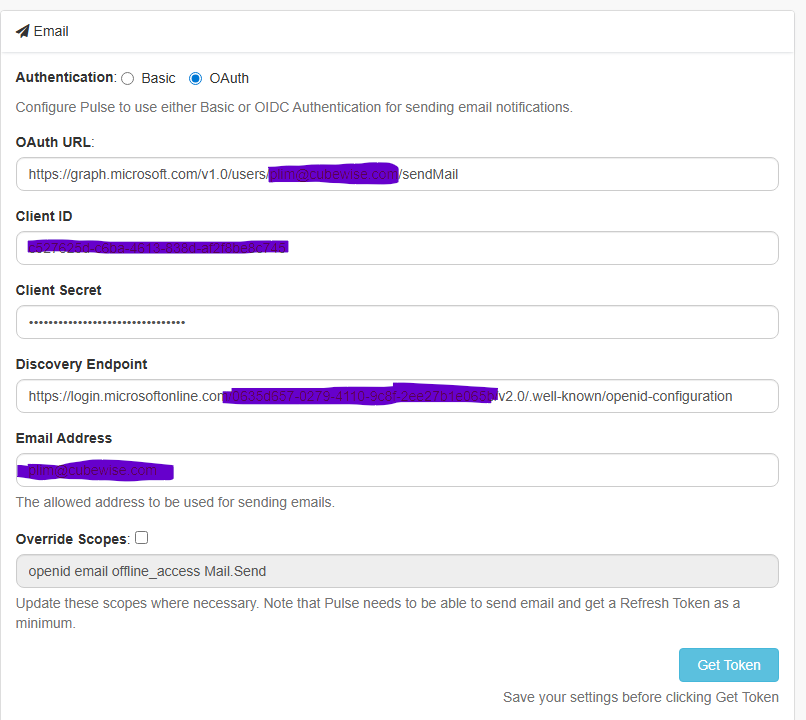The image size is (806, 720).
Task: Click the 'Update these scopes where necessary' note
Action: click(x=378, y=613)
